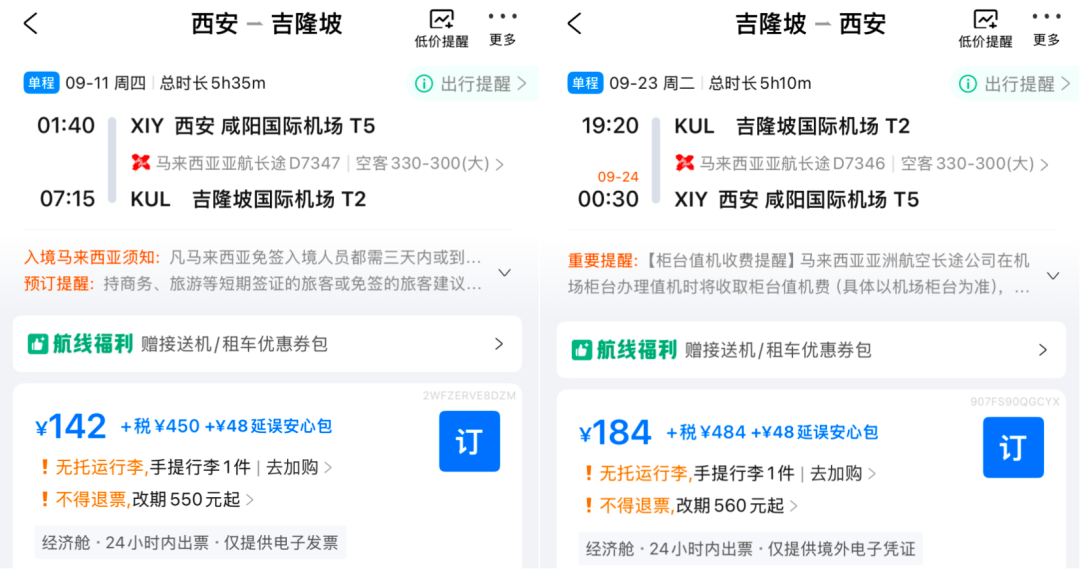Tap the 单程 tag for 09-11 周四
Viewport: 1080px width, 569px height.
point(41,83)
